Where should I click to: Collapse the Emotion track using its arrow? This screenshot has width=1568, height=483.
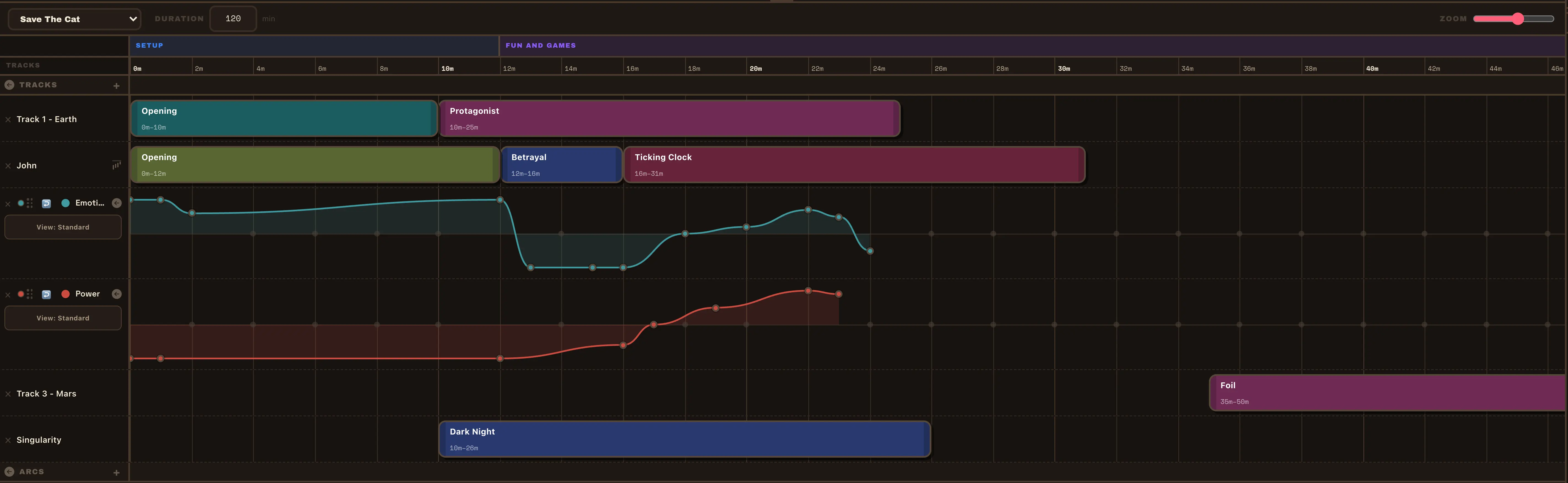[117, 203]
